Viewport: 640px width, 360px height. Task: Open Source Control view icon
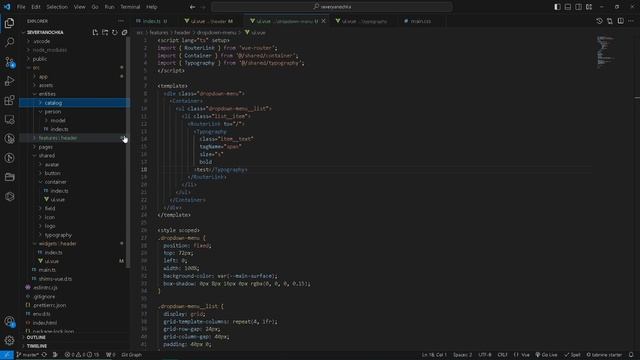click(9, 62)
